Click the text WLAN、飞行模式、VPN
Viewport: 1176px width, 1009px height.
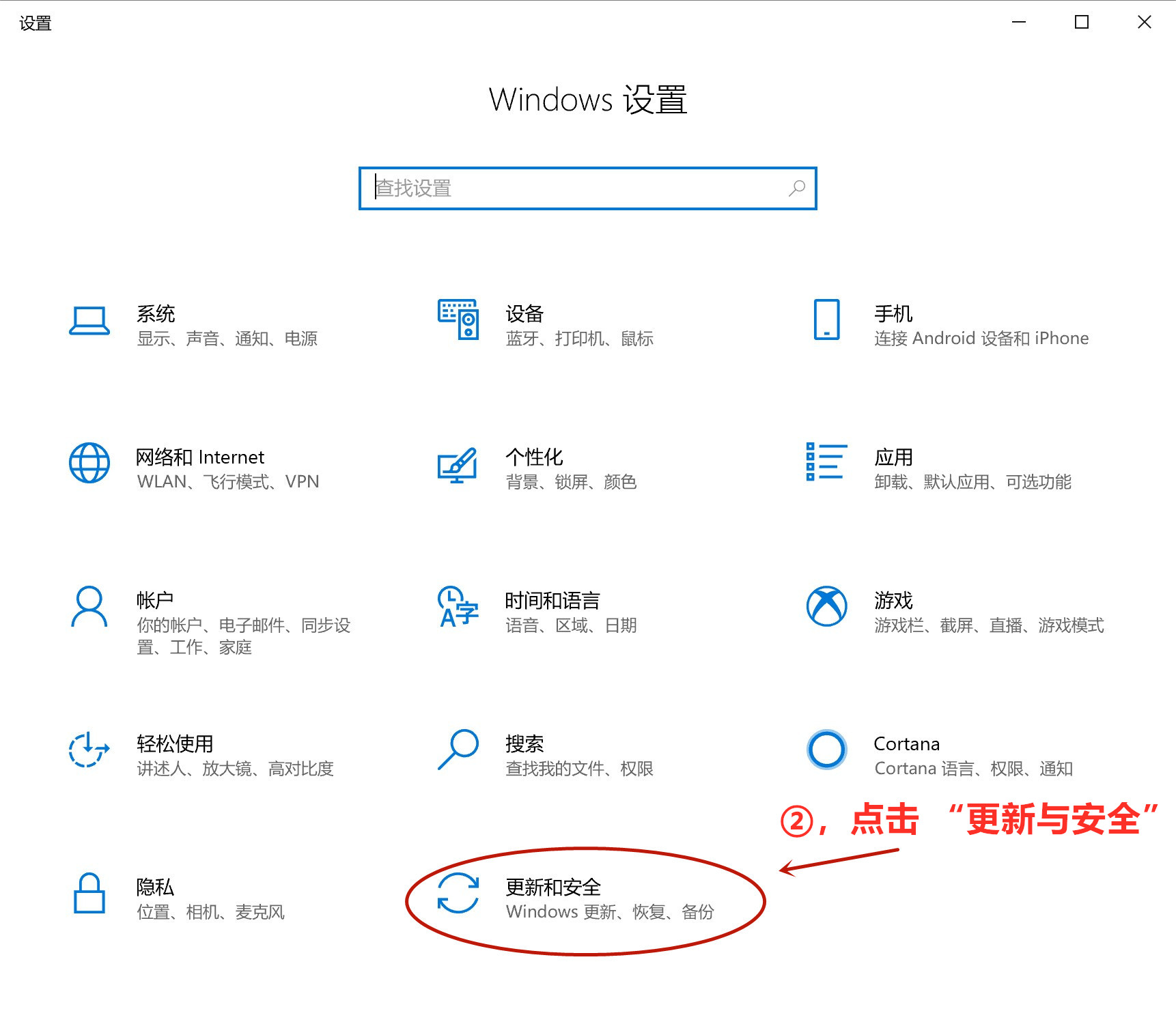pos(228,482)
